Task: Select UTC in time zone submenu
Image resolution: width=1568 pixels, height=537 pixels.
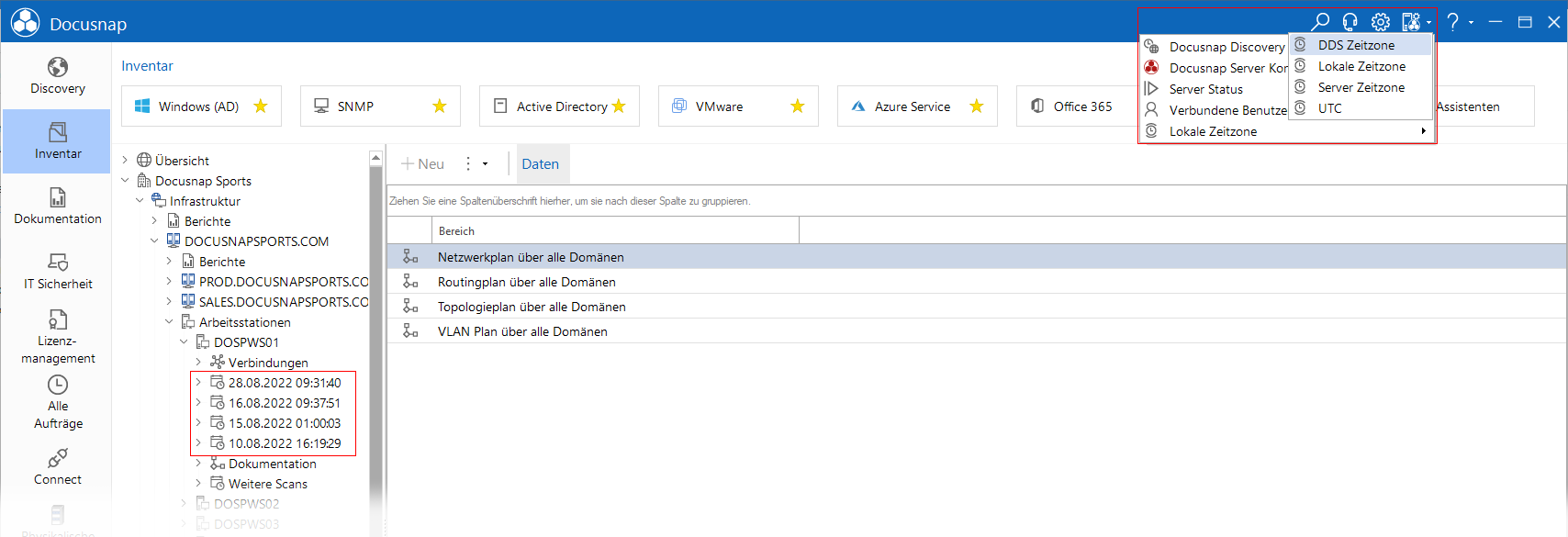Action: tap(1361, 108)
